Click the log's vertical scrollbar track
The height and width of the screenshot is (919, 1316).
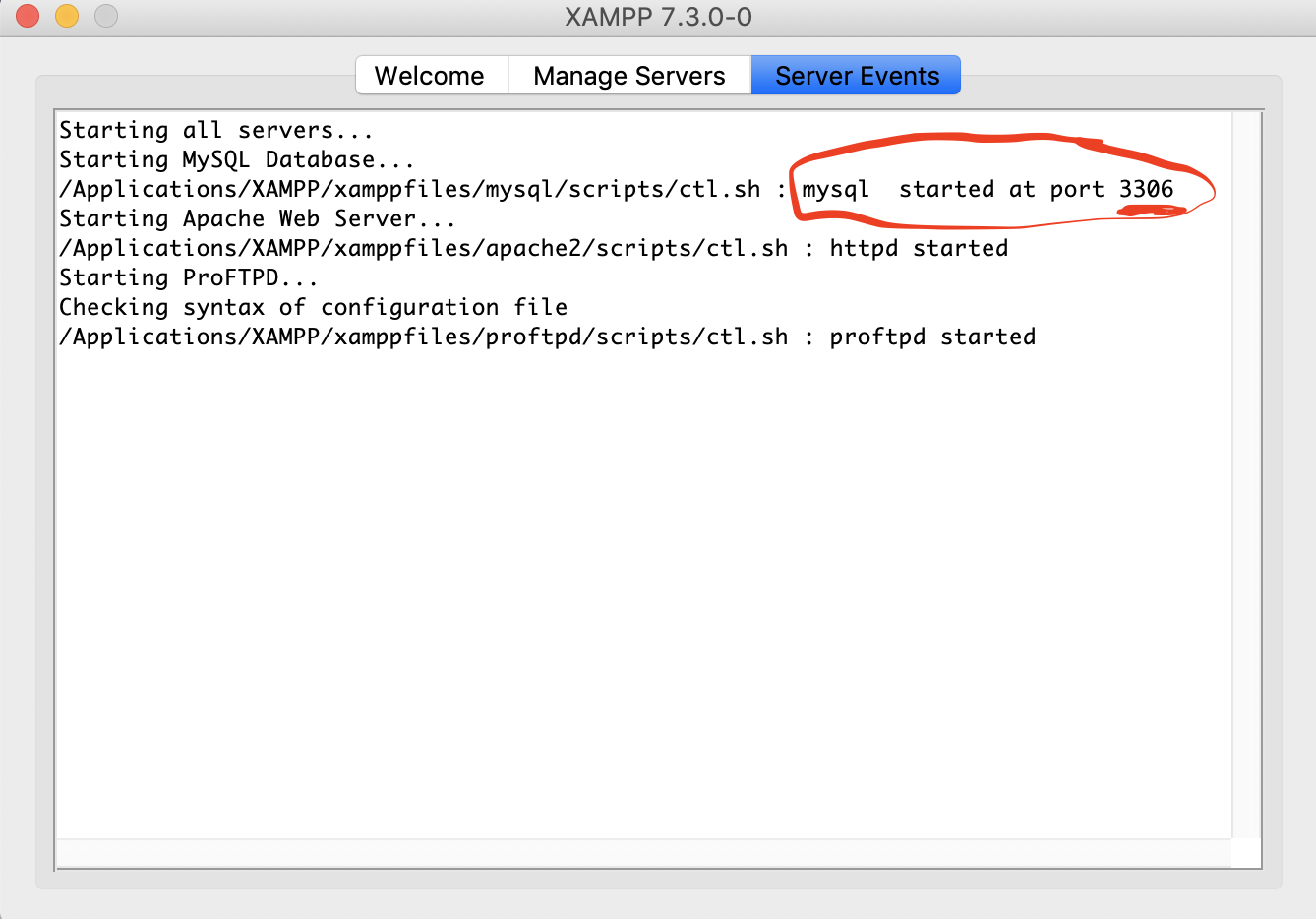point(1246,472)
